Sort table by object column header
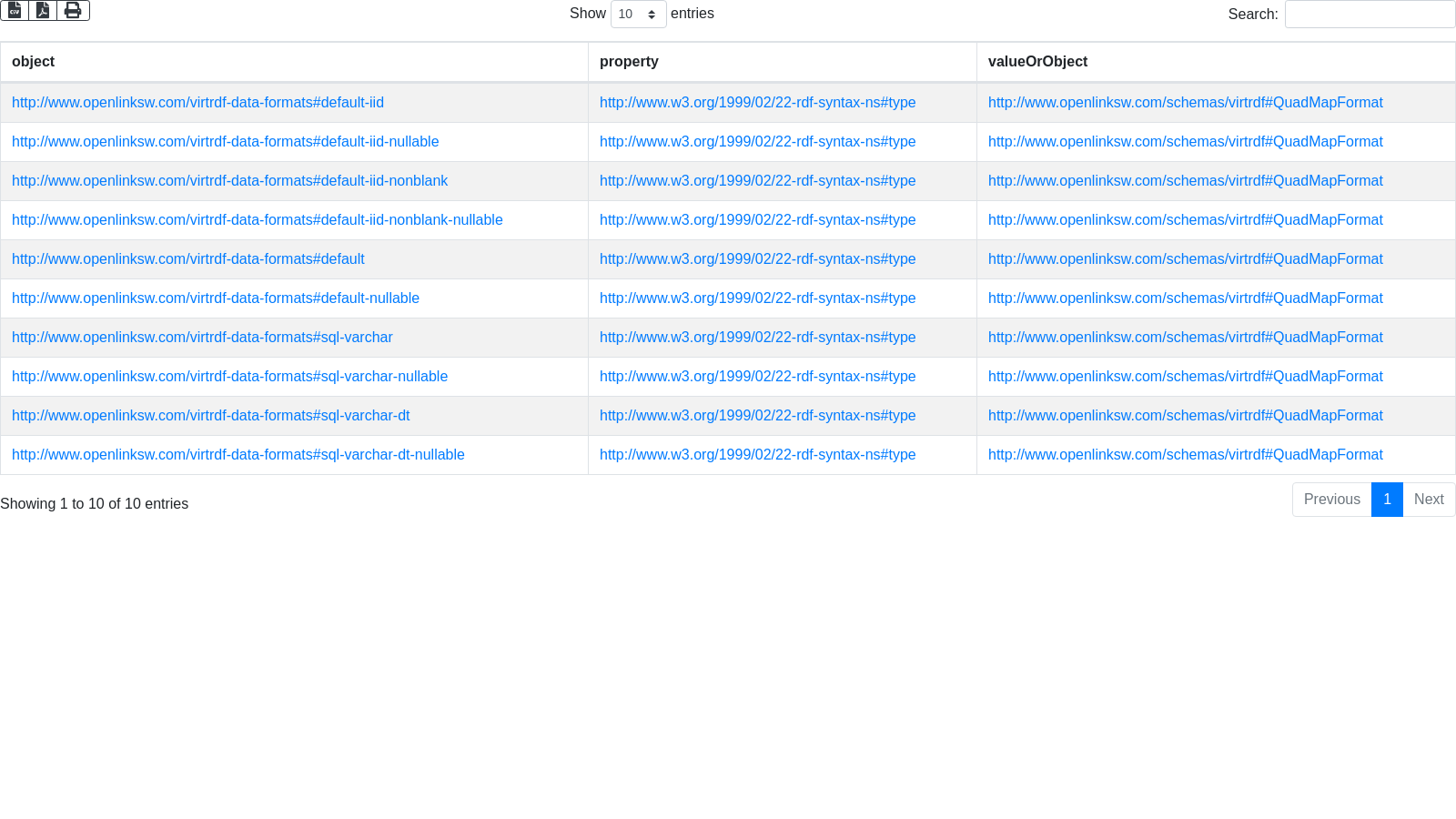Viewport: 1456px width, 819px height. 34,62
